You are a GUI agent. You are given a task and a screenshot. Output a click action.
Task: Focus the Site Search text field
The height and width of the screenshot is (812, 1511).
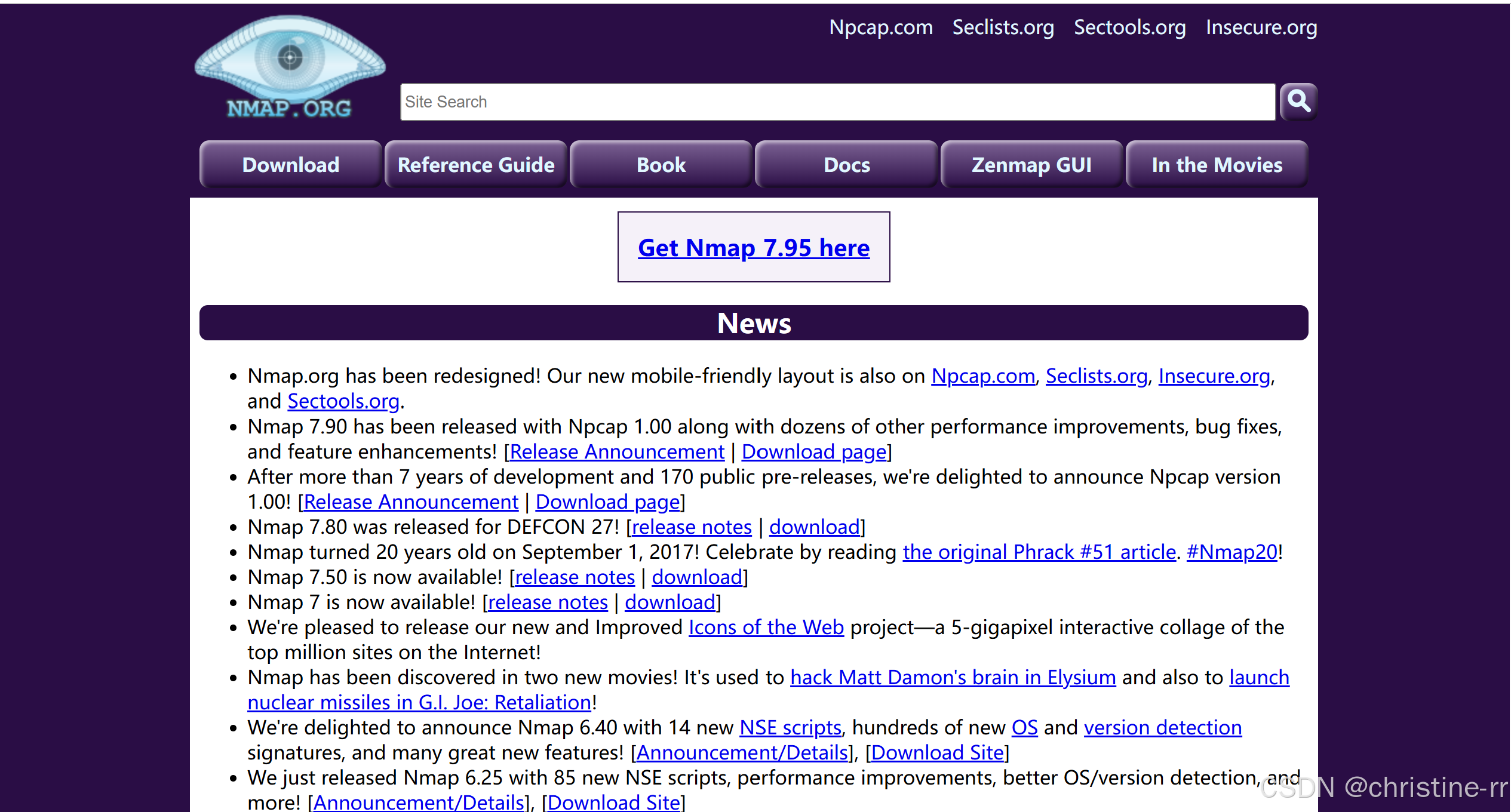click(x=836, y=102)
